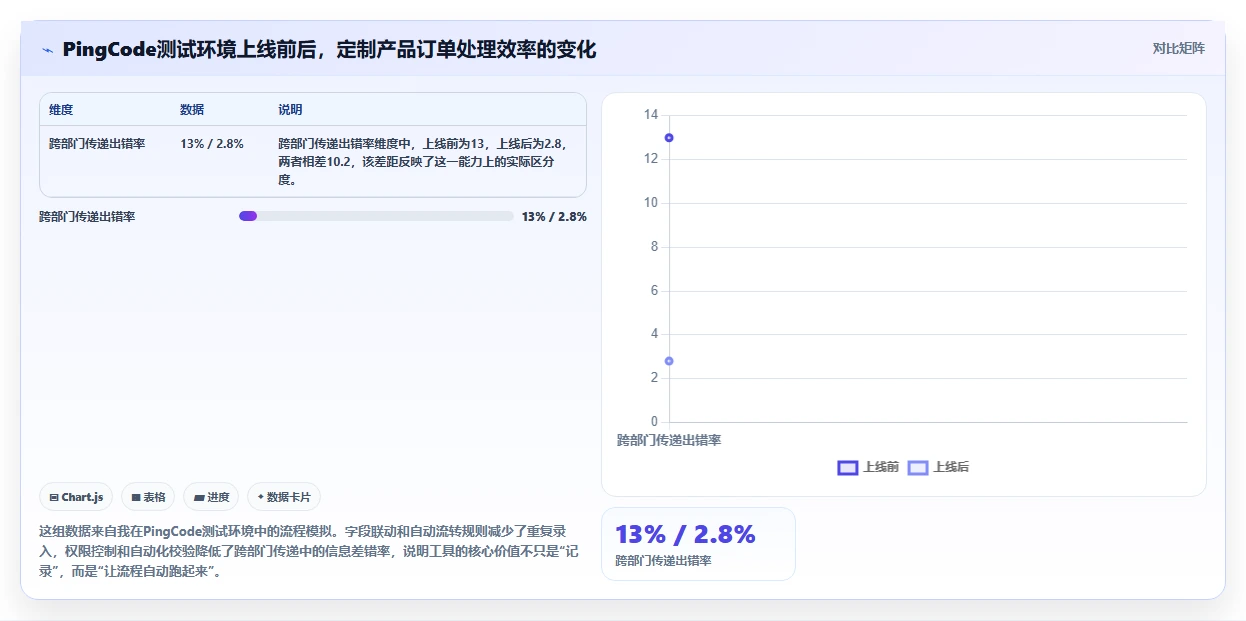
Task: Click the summary paragraph about 流程模拟
Action: click(309, 551)
